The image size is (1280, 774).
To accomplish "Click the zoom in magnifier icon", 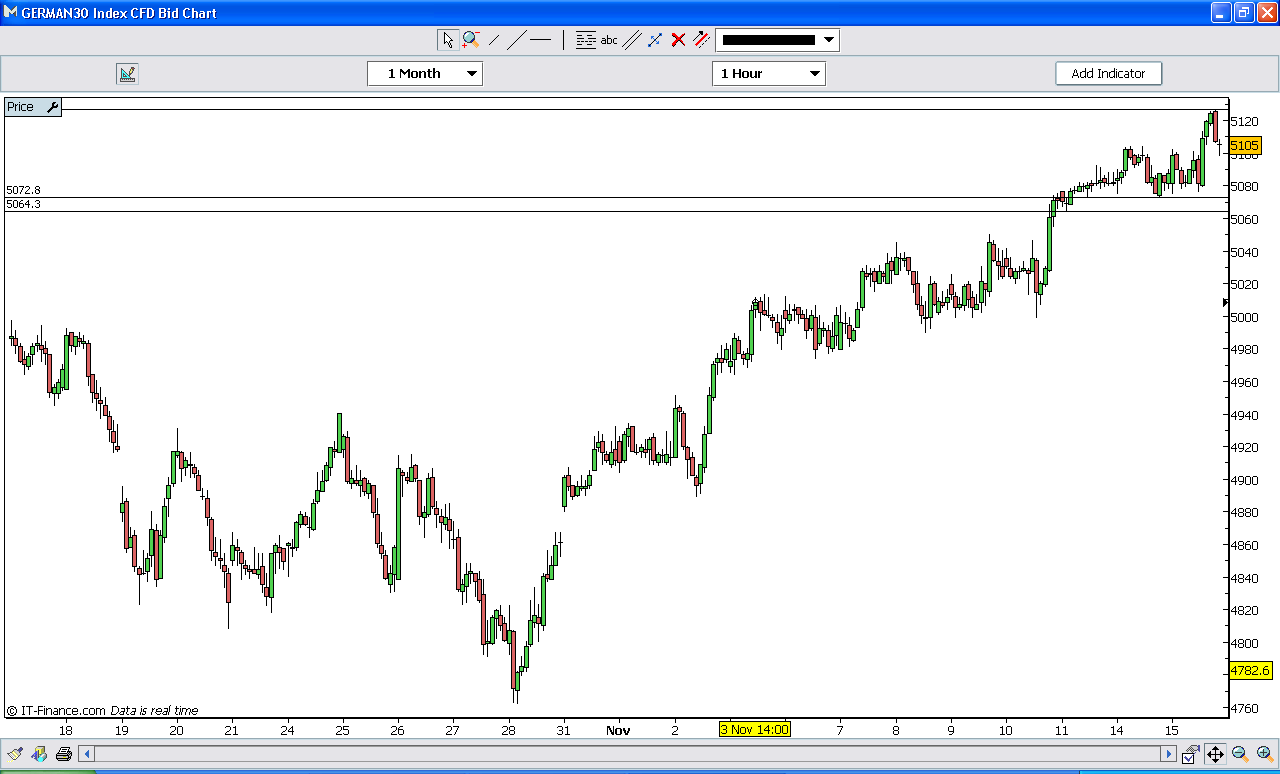I will tap(1264, 754).
